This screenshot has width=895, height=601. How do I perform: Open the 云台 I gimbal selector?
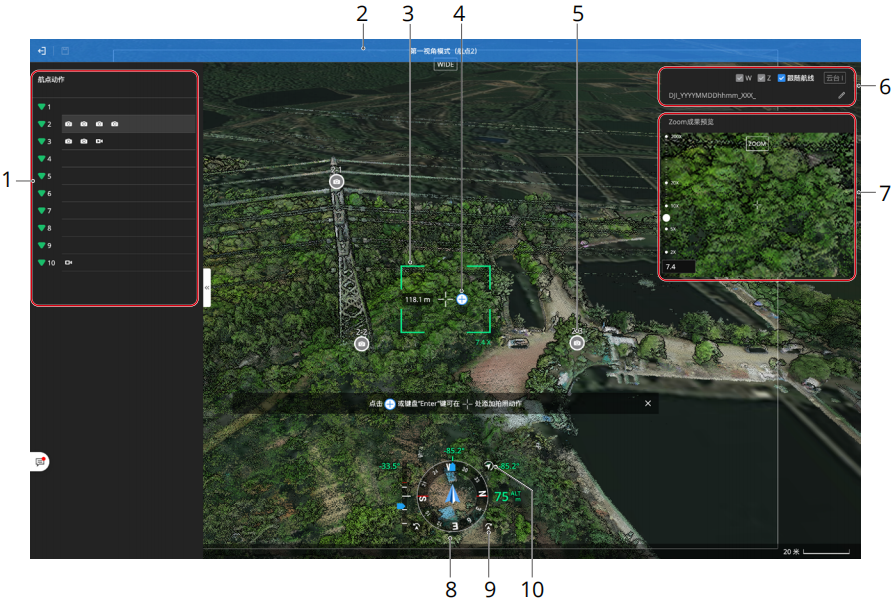pyautogui.click(x=834, y=78)
